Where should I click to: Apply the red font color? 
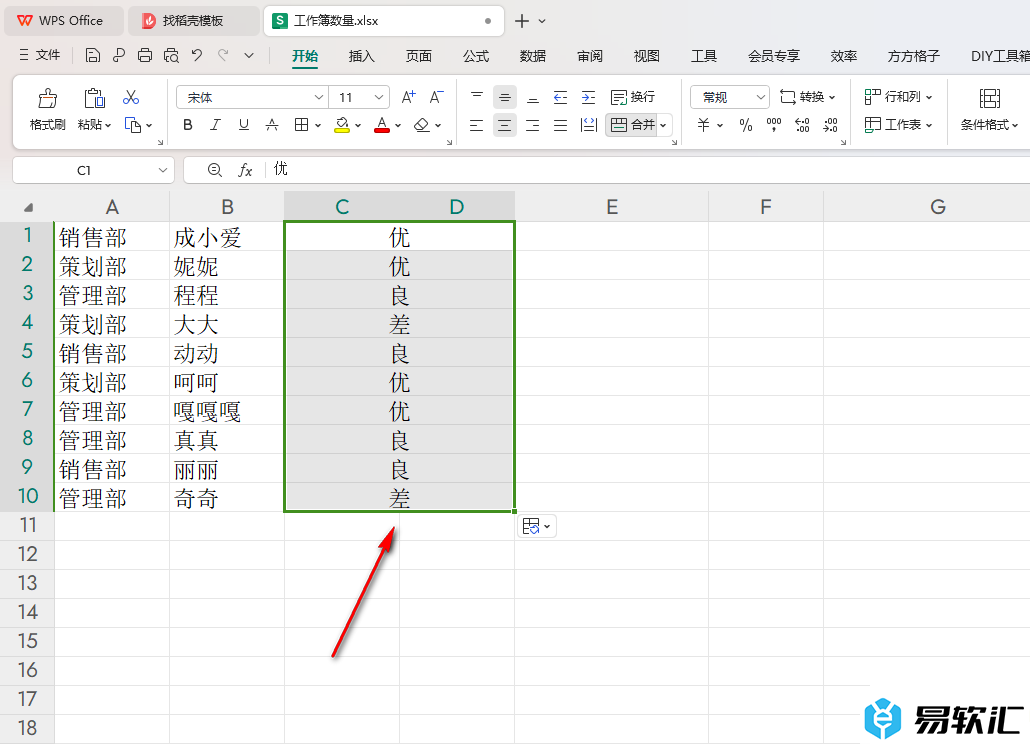382,125
